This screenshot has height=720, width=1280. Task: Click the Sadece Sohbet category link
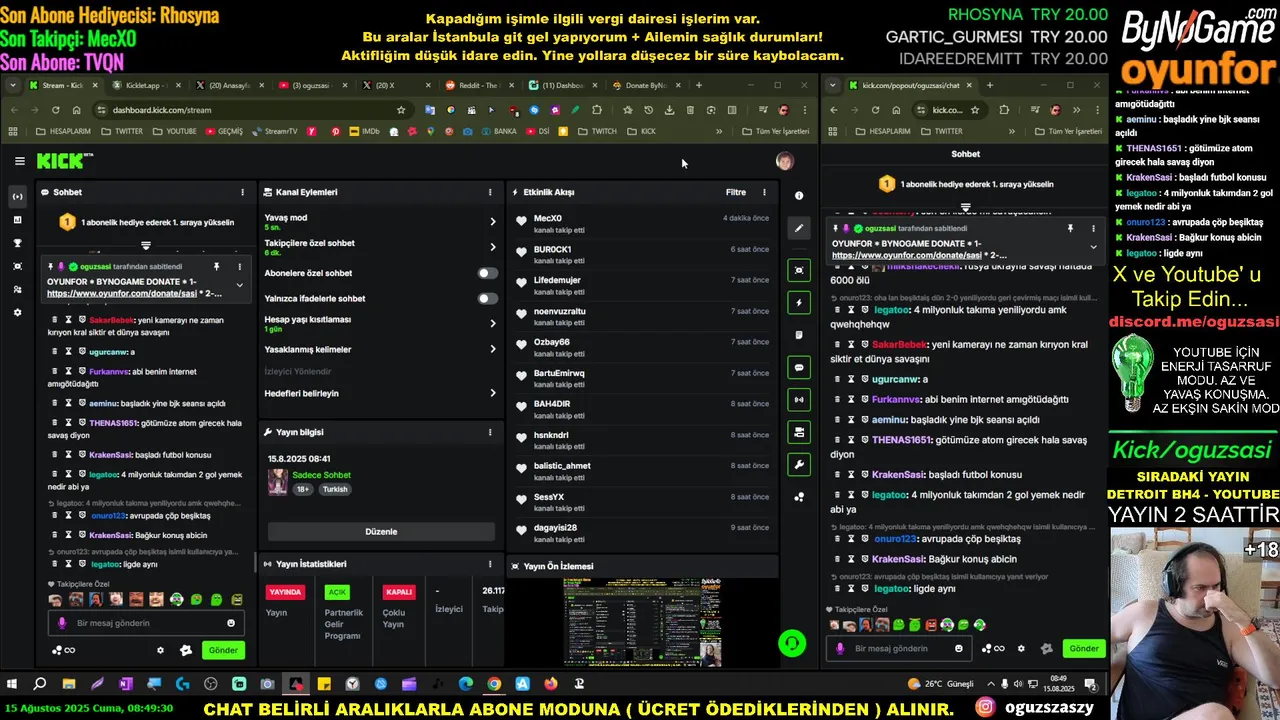321,475
